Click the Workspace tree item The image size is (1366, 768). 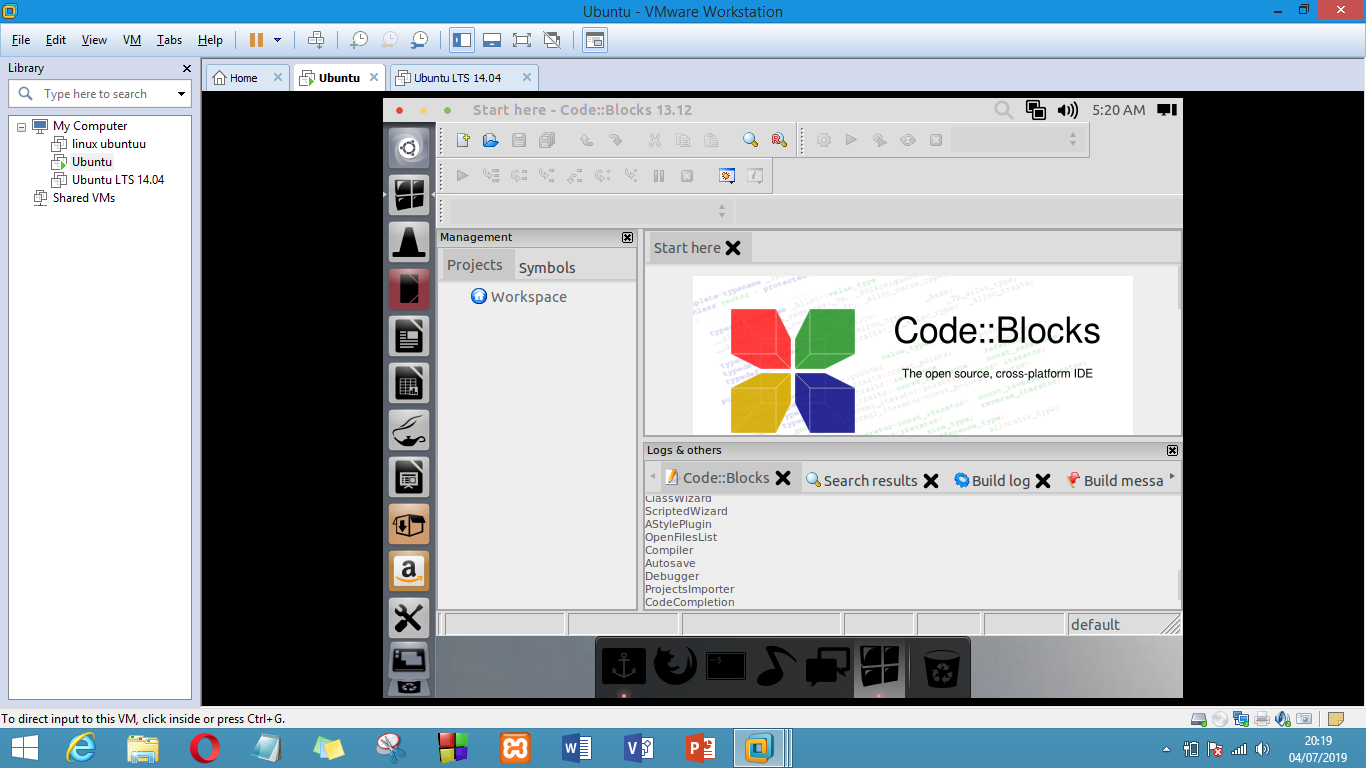(x=528, y=297)
